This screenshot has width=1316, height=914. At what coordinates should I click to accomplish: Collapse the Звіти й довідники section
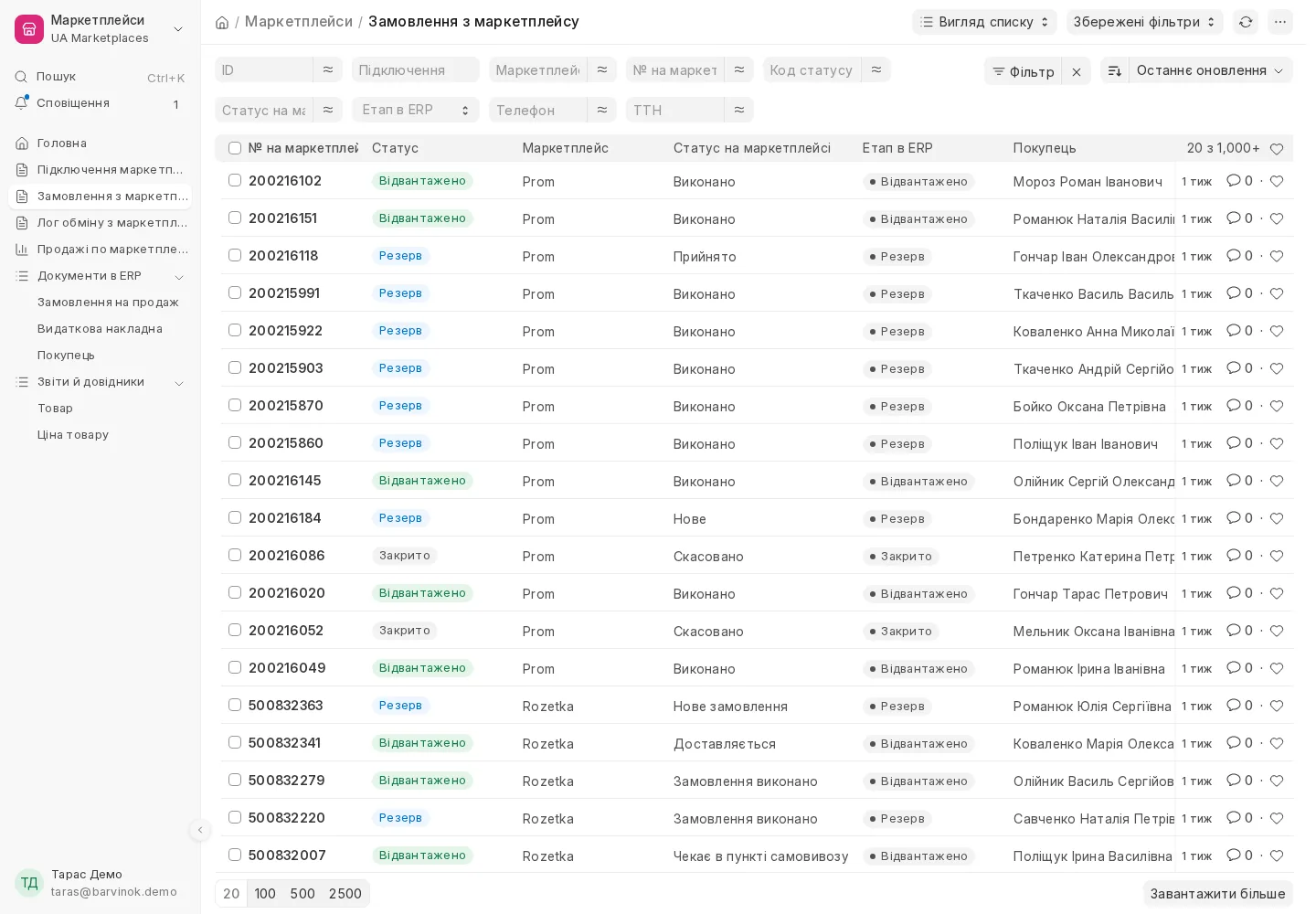coord(179,382)
